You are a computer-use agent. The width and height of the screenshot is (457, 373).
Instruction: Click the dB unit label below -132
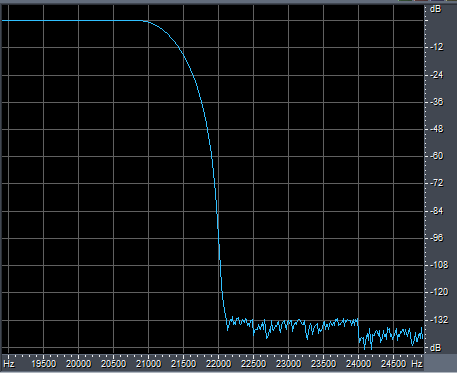click(x=436, y=348)
